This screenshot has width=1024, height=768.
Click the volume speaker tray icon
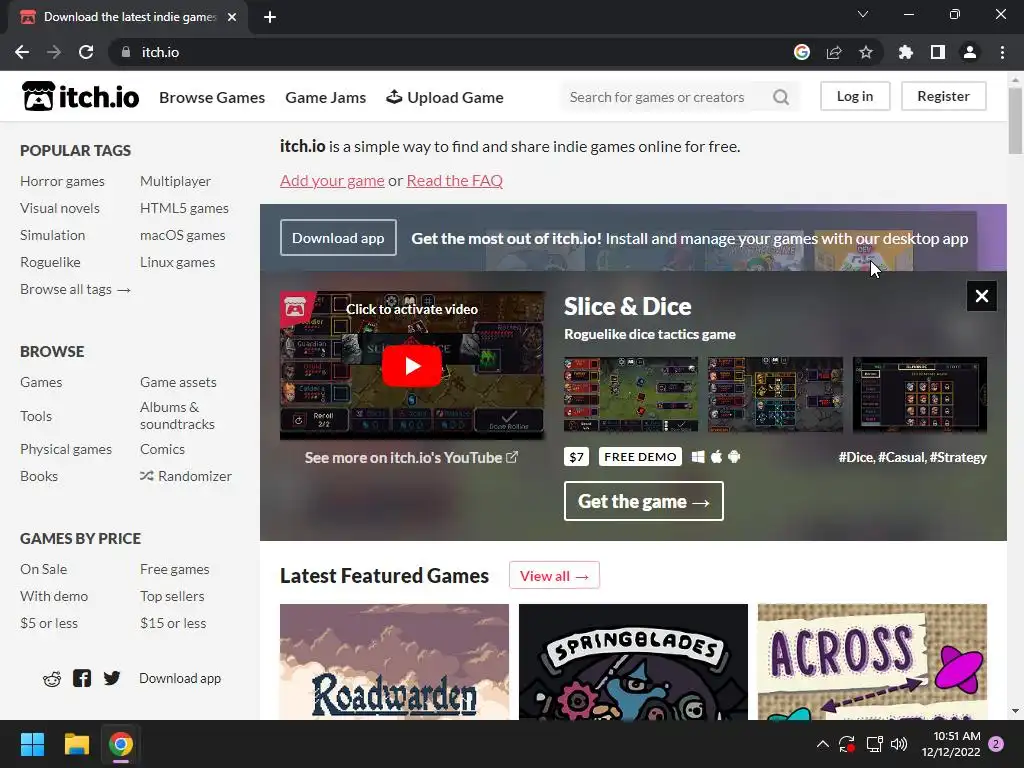(x=899, y=744)
